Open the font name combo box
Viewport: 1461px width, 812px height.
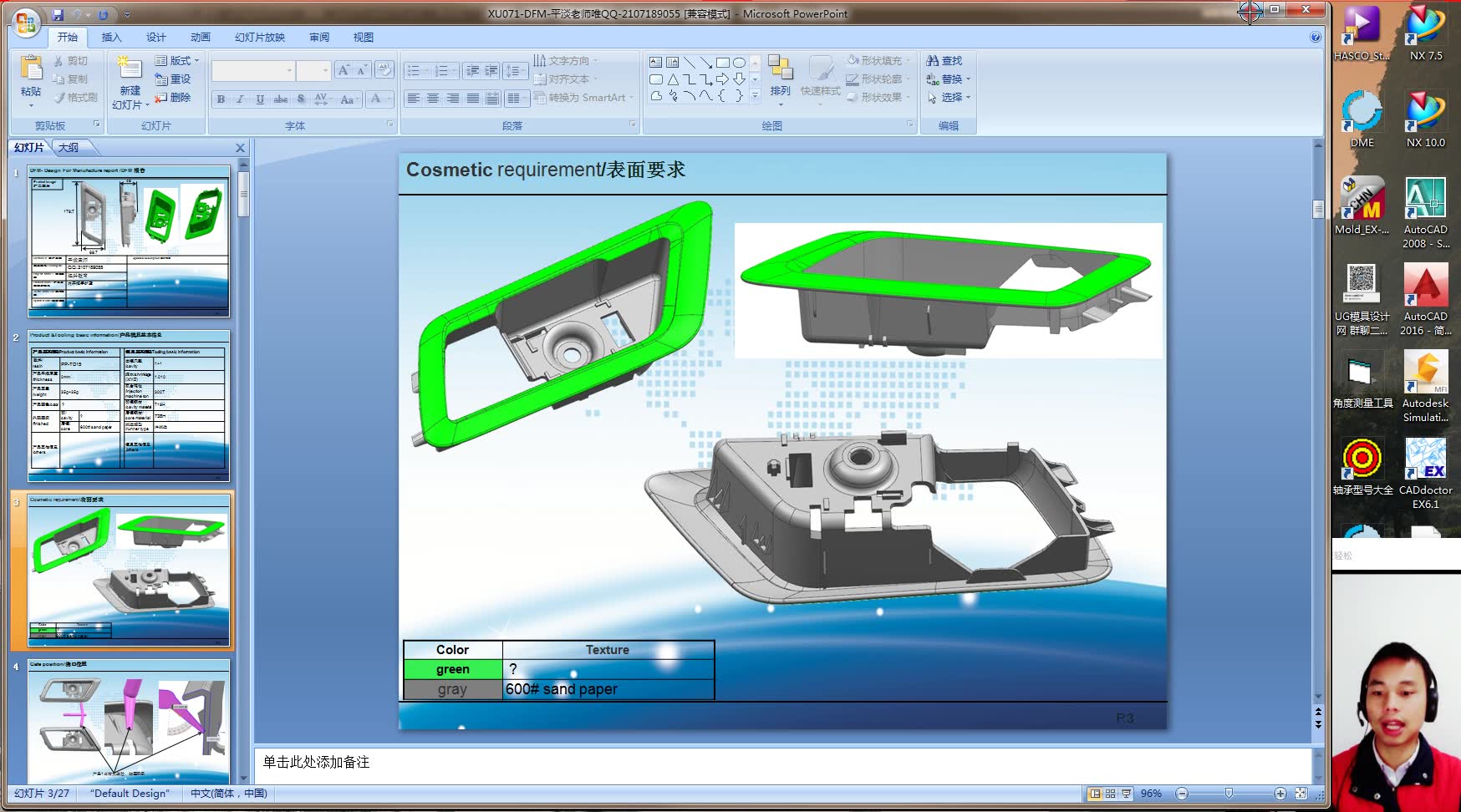(253, 71)
